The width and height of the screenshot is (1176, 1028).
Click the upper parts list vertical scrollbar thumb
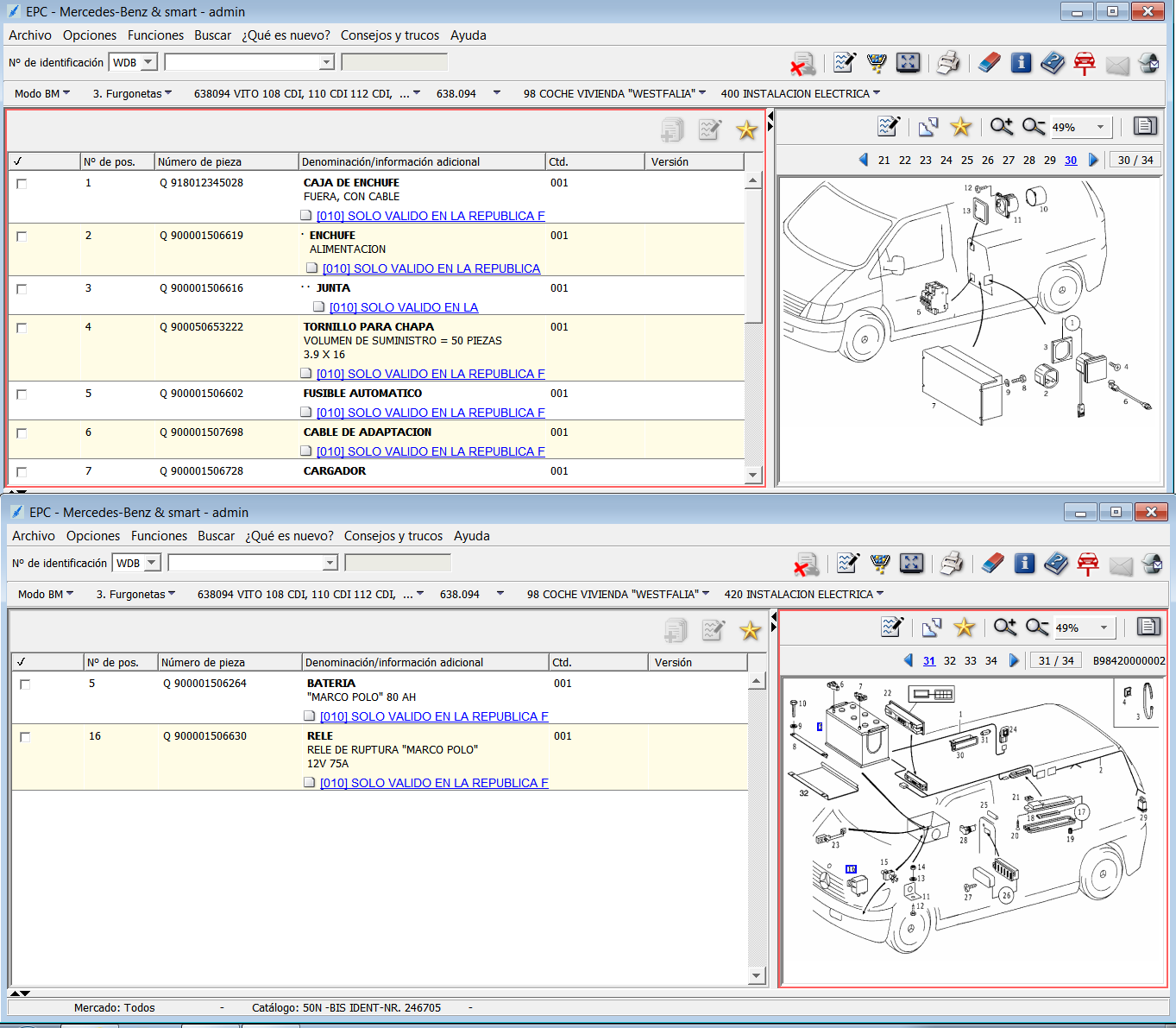click(x=753, y=255)
